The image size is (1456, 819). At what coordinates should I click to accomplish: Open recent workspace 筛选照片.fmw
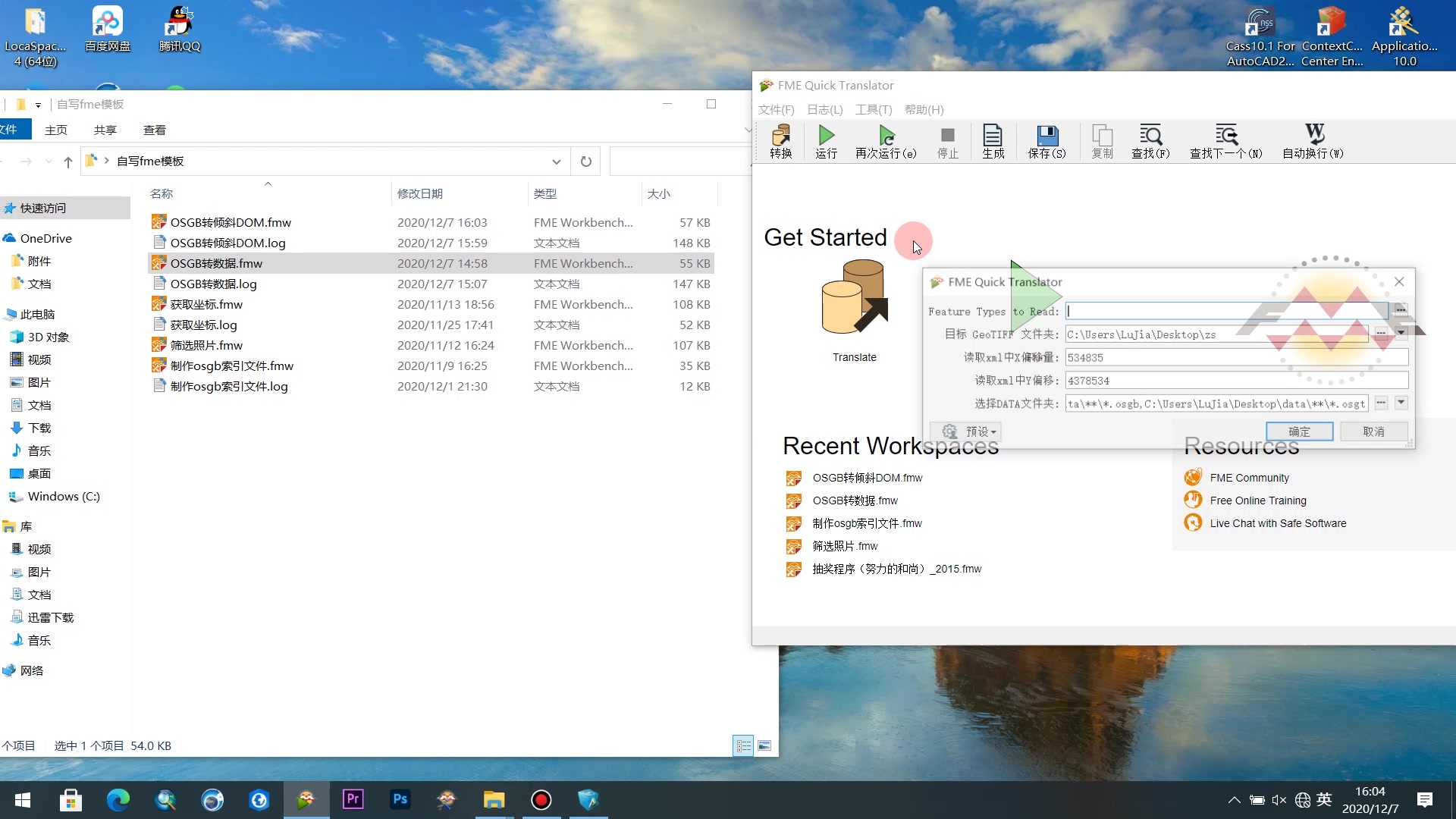point(845,546)
